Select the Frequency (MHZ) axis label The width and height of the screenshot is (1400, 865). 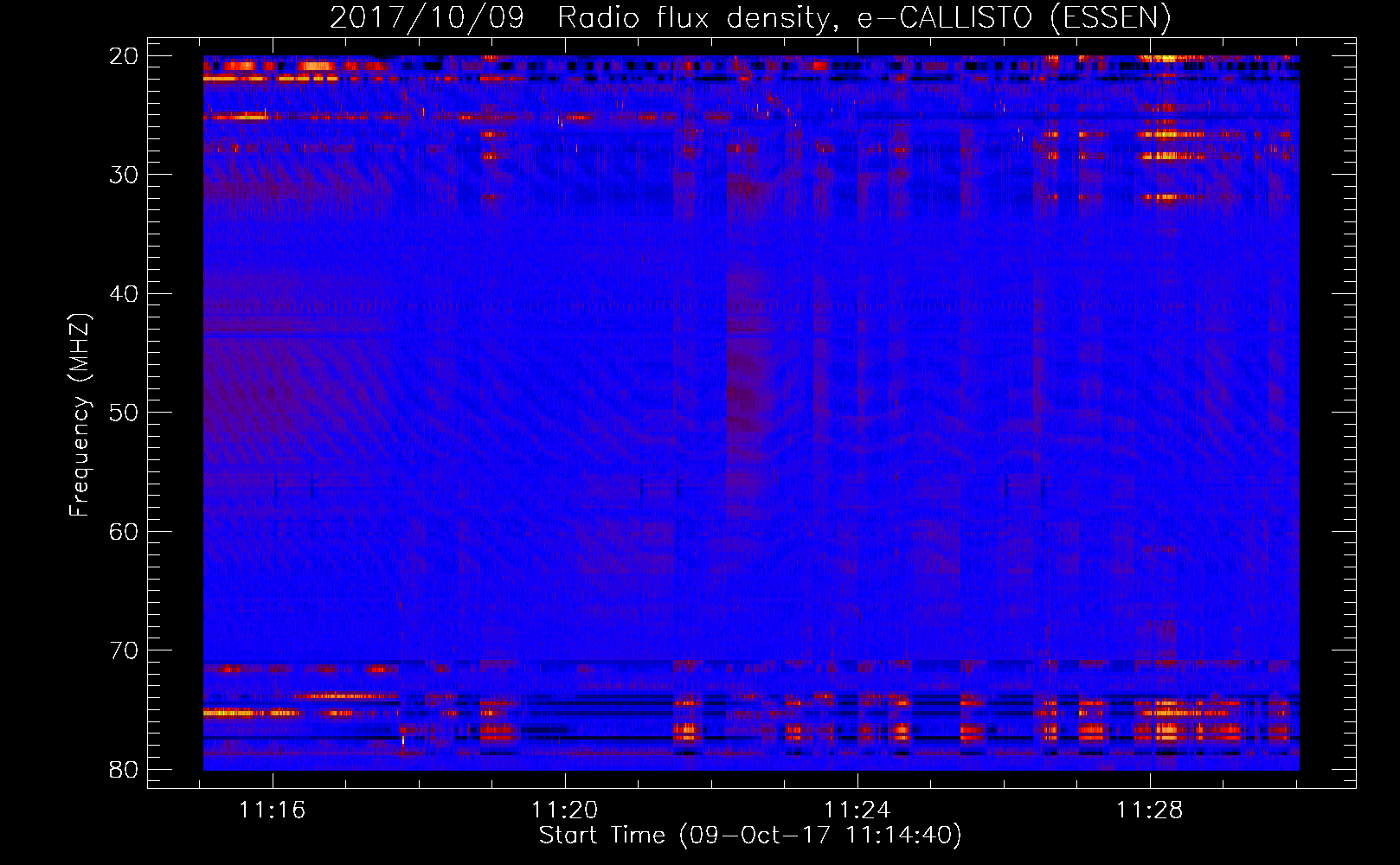(80, 415)
